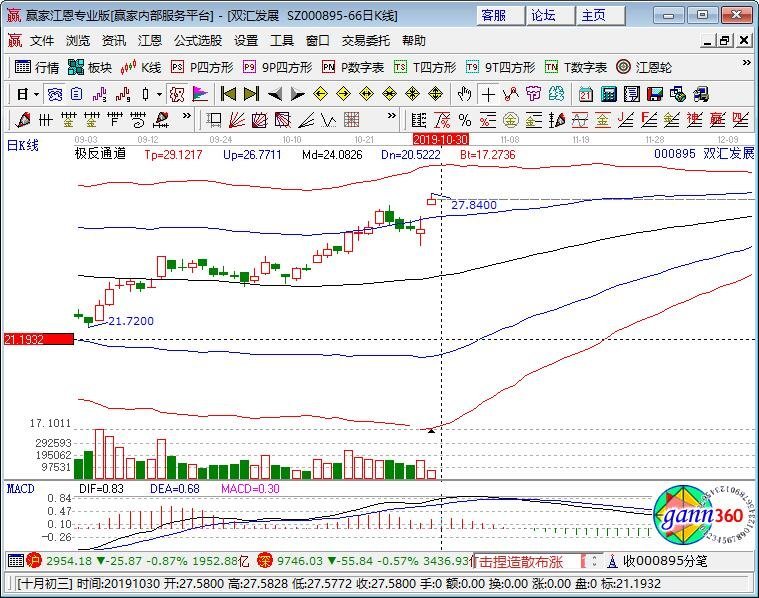Click the 客服 button
This screenshot has height=598, width=759.
(x=501, y=15)
